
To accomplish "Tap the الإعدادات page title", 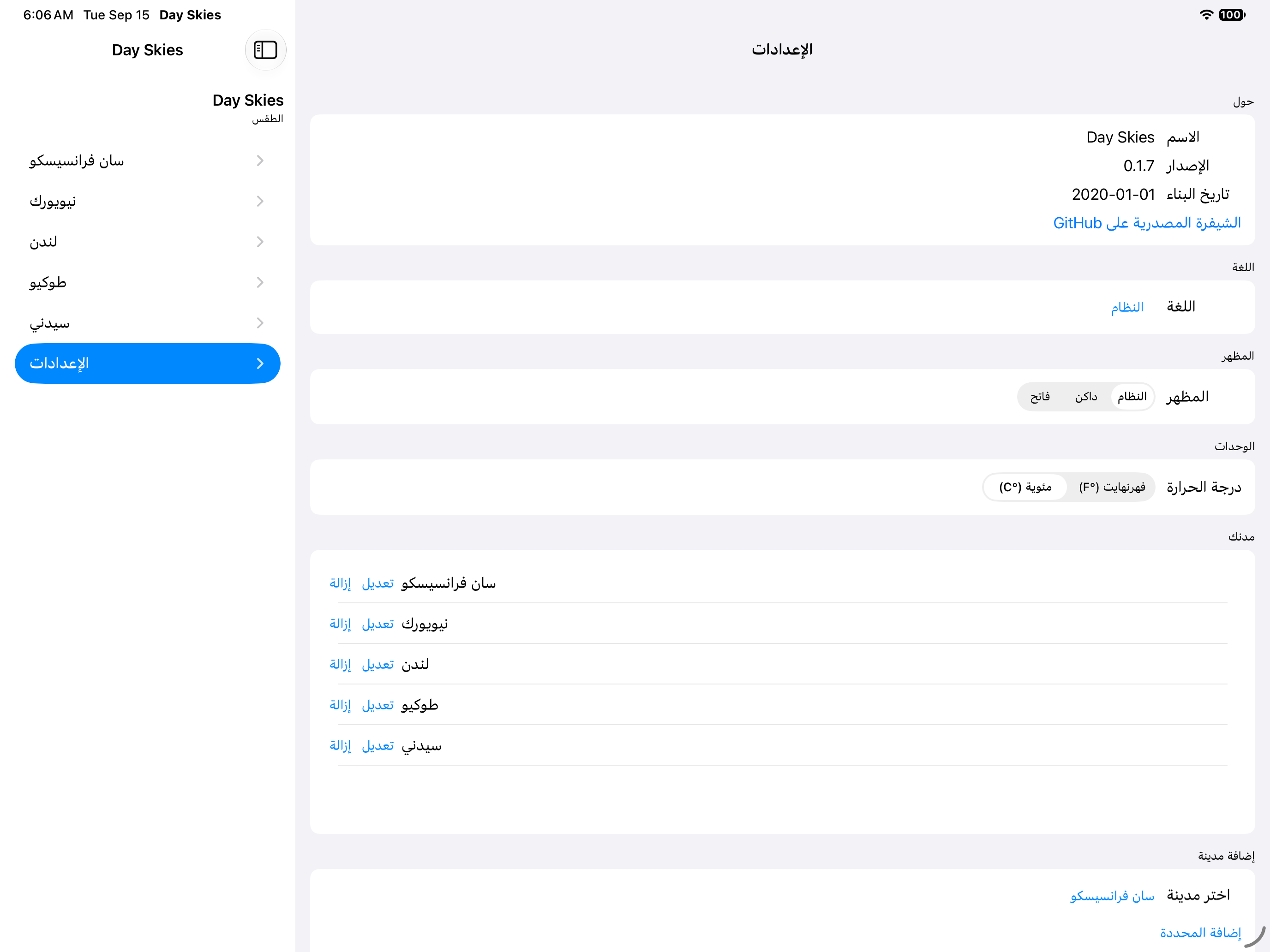I will 782,50.
